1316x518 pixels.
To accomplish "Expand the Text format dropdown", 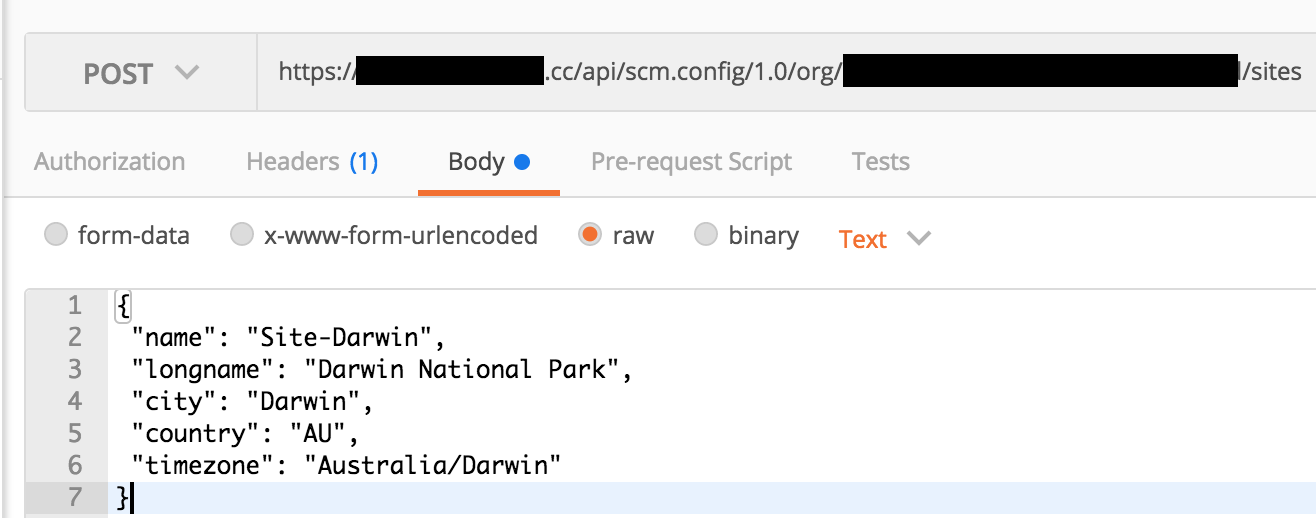I will tap(884, 240).
